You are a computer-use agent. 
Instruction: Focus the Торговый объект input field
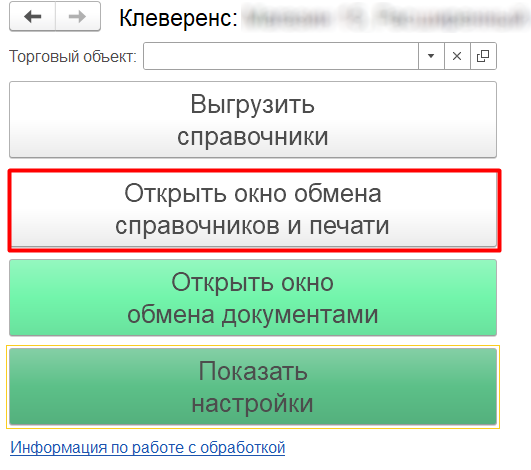281,56
